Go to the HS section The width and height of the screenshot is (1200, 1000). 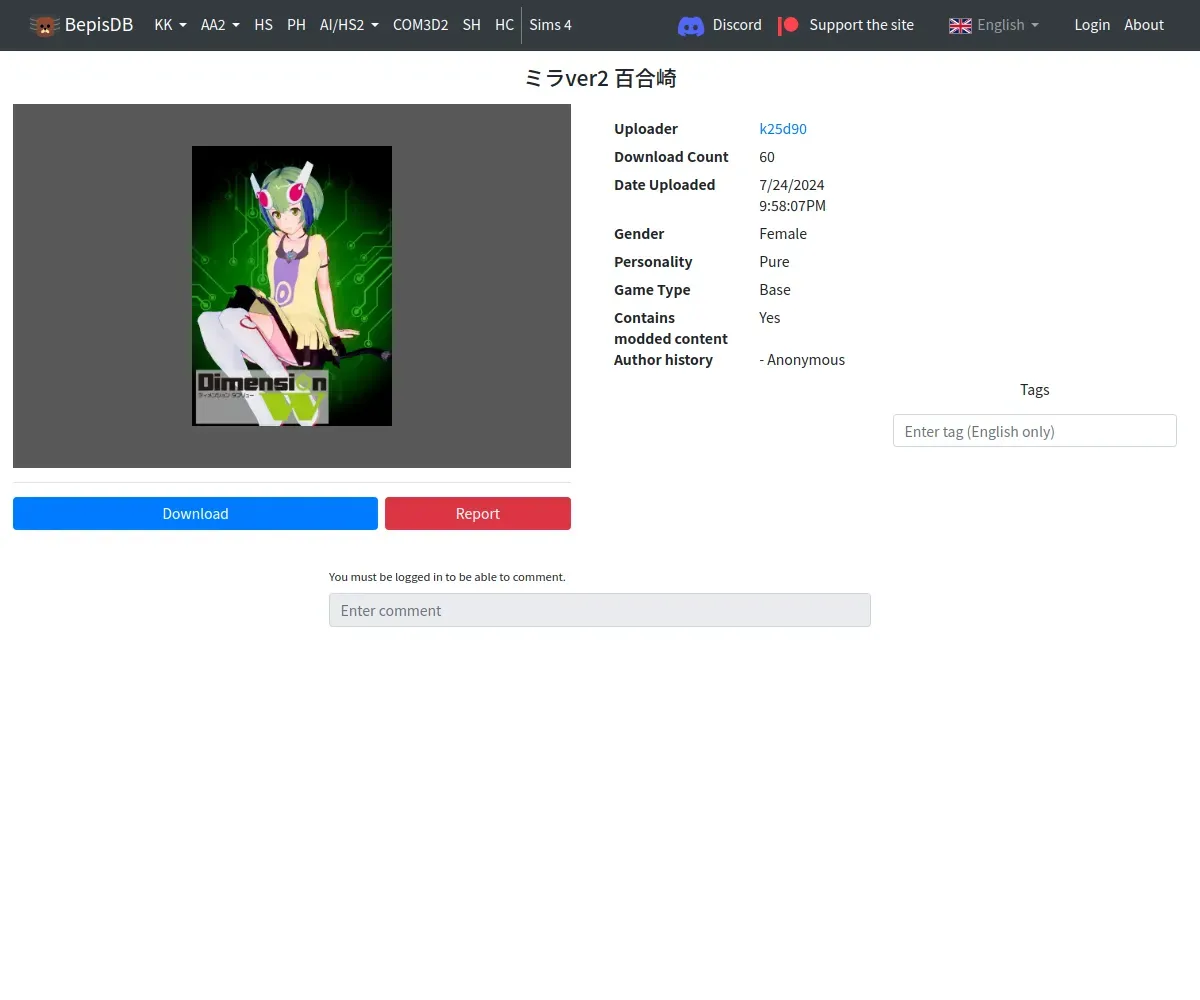(263, 25)
